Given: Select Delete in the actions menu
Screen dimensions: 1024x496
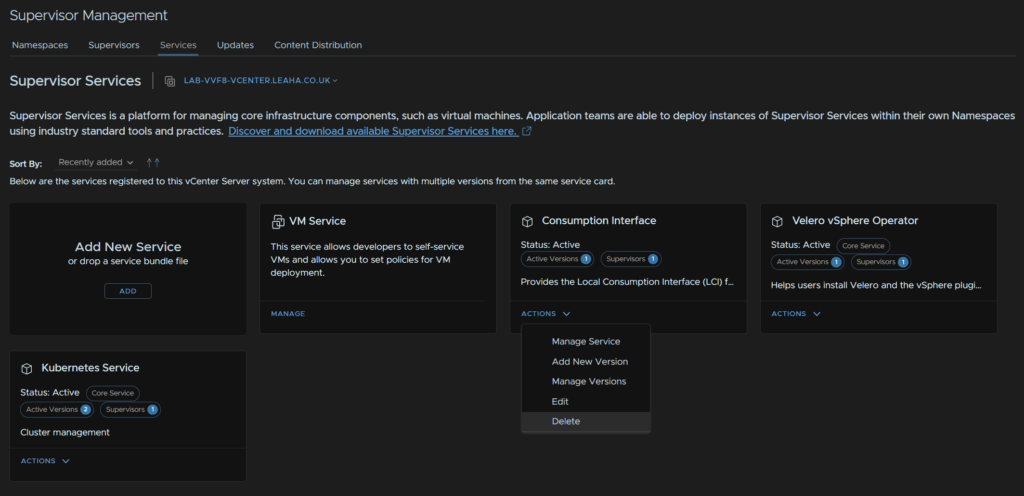Looking at the screenshot, I should (x=586, y=422).
